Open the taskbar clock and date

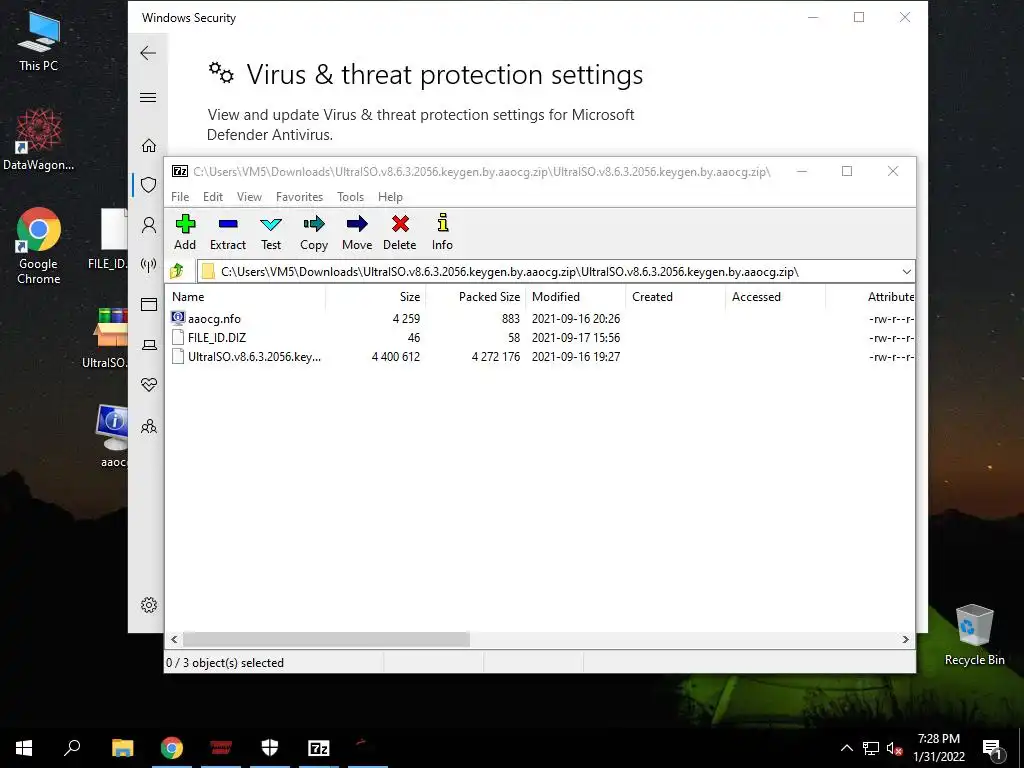pos(938,748)
